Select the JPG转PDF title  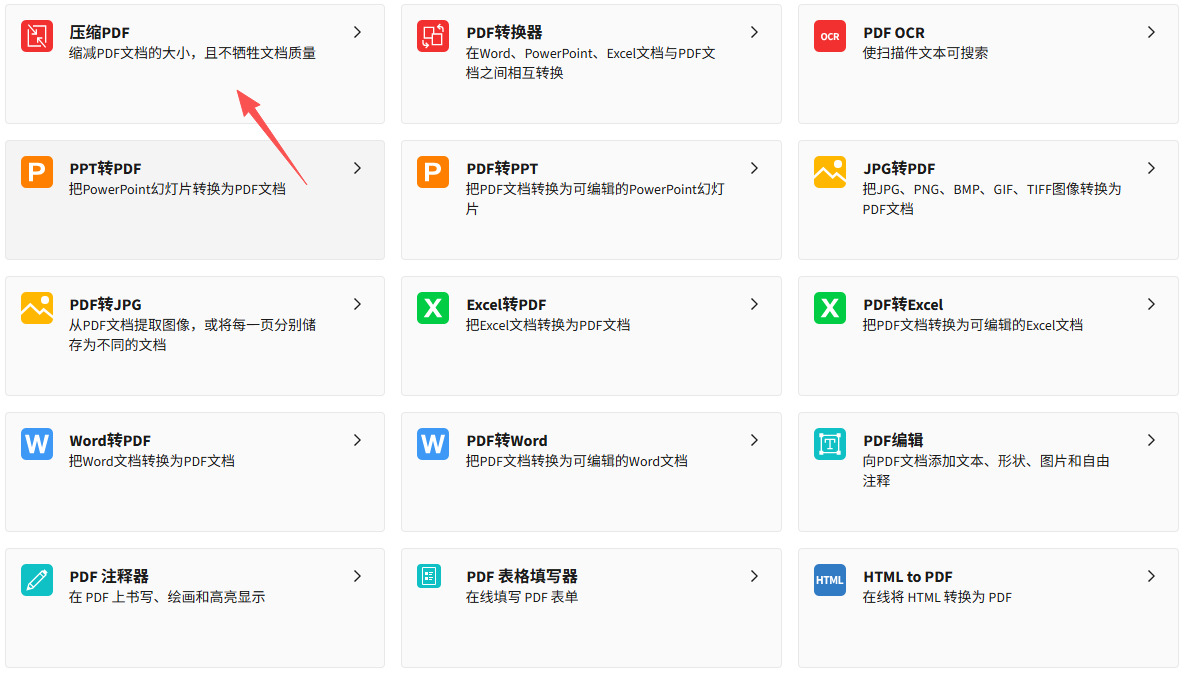coord(899,168)
